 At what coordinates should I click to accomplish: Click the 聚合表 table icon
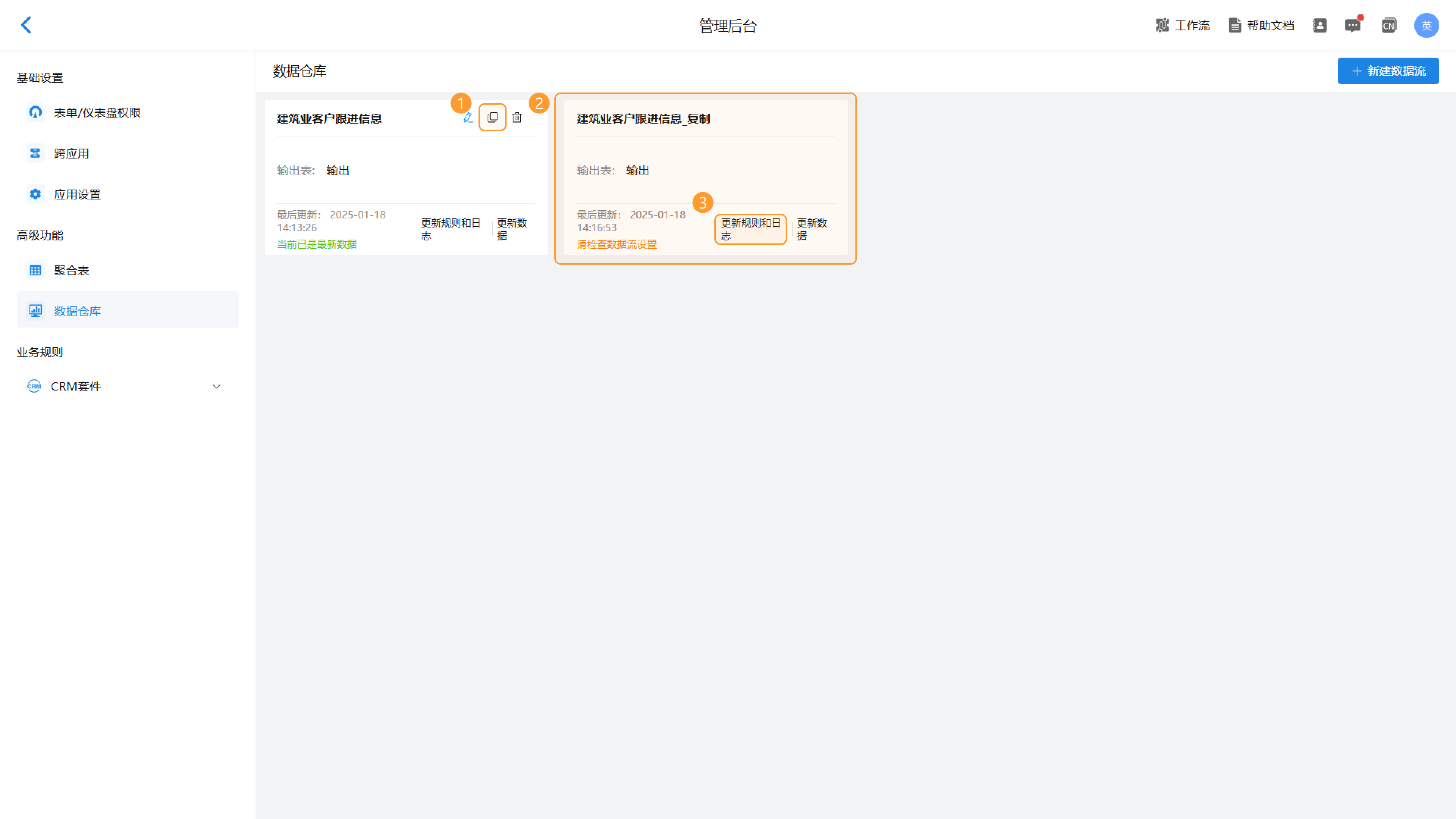pos(35,270)
